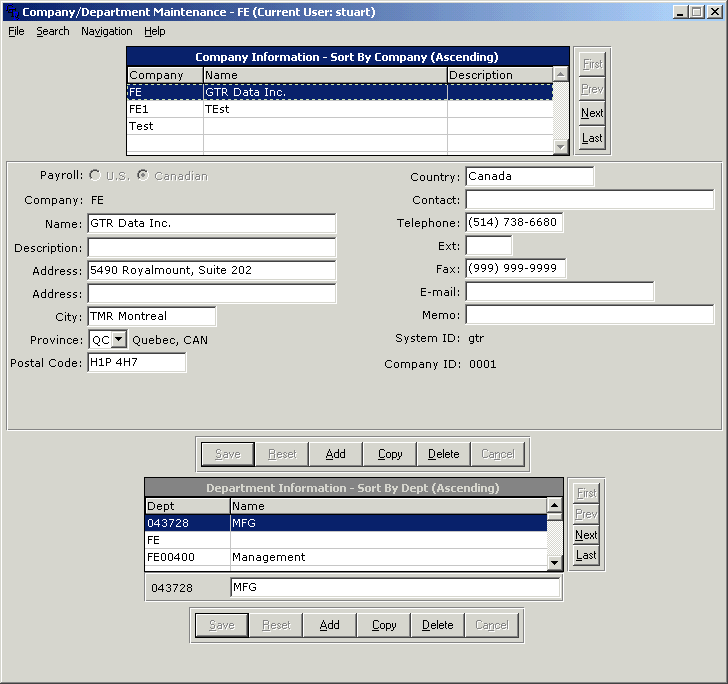The height and width of the screenshot is (684, 728).
Task: Go to Next company record
Action: click(x=592, y=113)
